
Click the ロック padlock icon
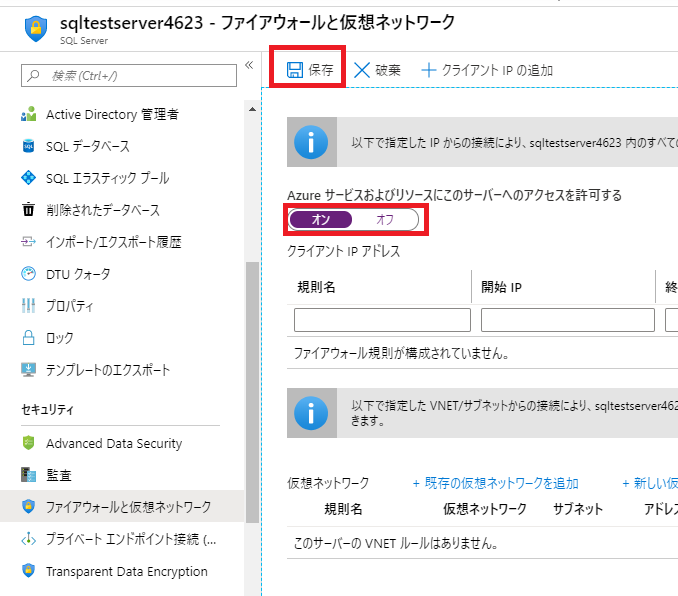point(29,337)
